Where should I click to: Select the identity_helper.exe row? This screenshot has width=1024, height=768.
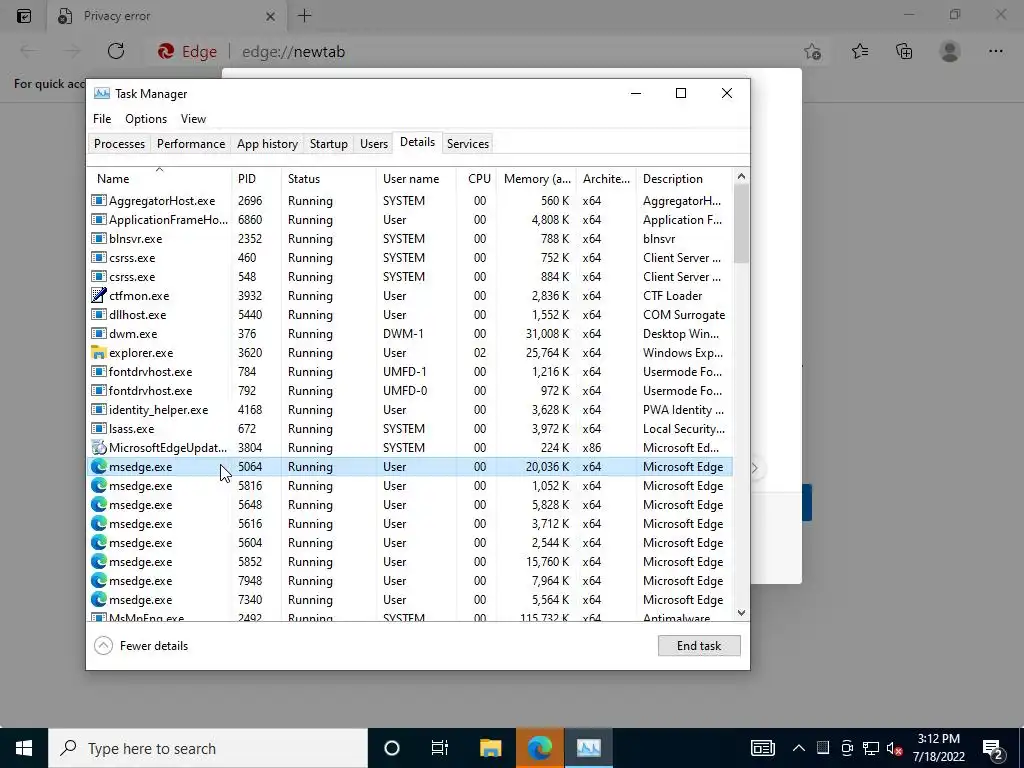tap(409, 410)
